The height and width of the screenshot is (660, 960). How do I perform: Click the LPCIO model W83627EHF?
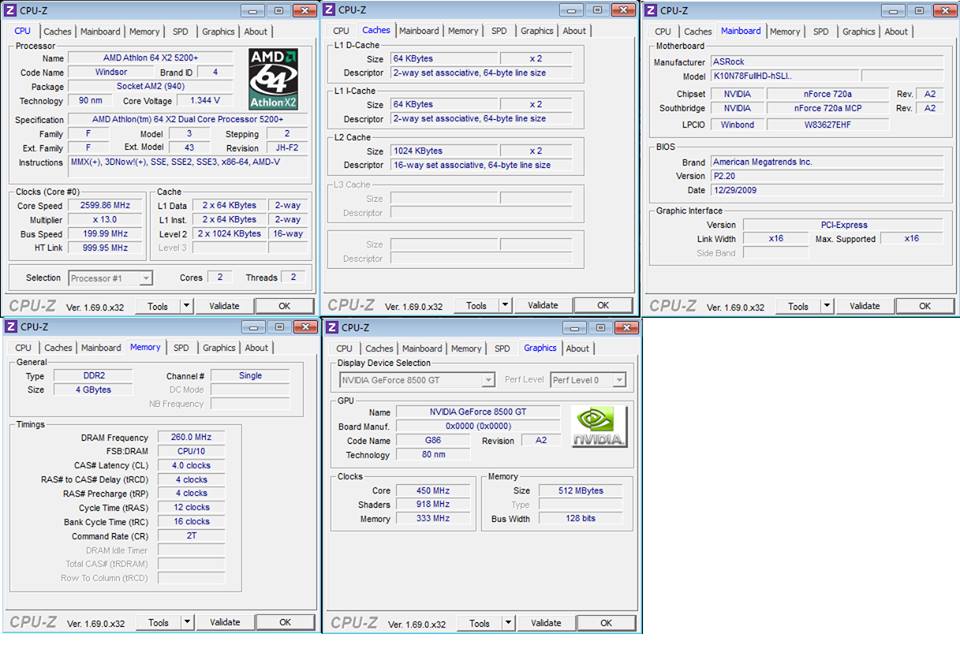(x=828, y=124)
